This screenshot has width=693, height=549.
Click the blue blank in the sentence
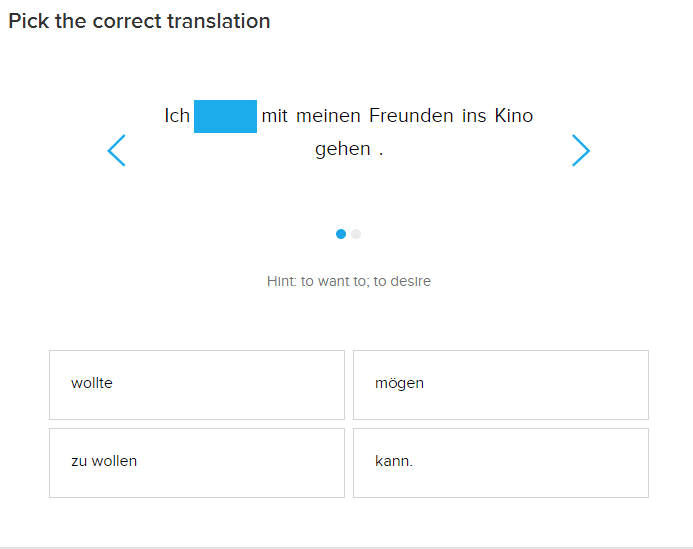[x=225, y=116]
